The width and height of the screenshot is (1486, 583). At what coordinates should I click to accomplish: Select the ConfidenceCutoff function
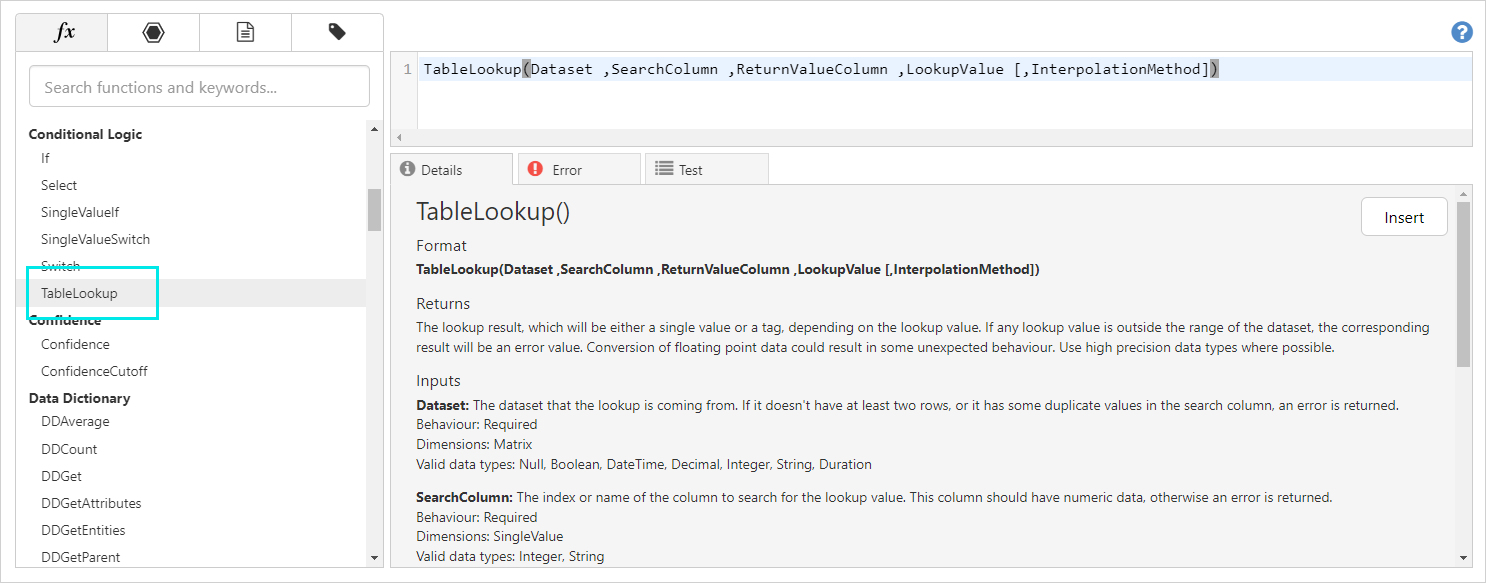point(94,371)
